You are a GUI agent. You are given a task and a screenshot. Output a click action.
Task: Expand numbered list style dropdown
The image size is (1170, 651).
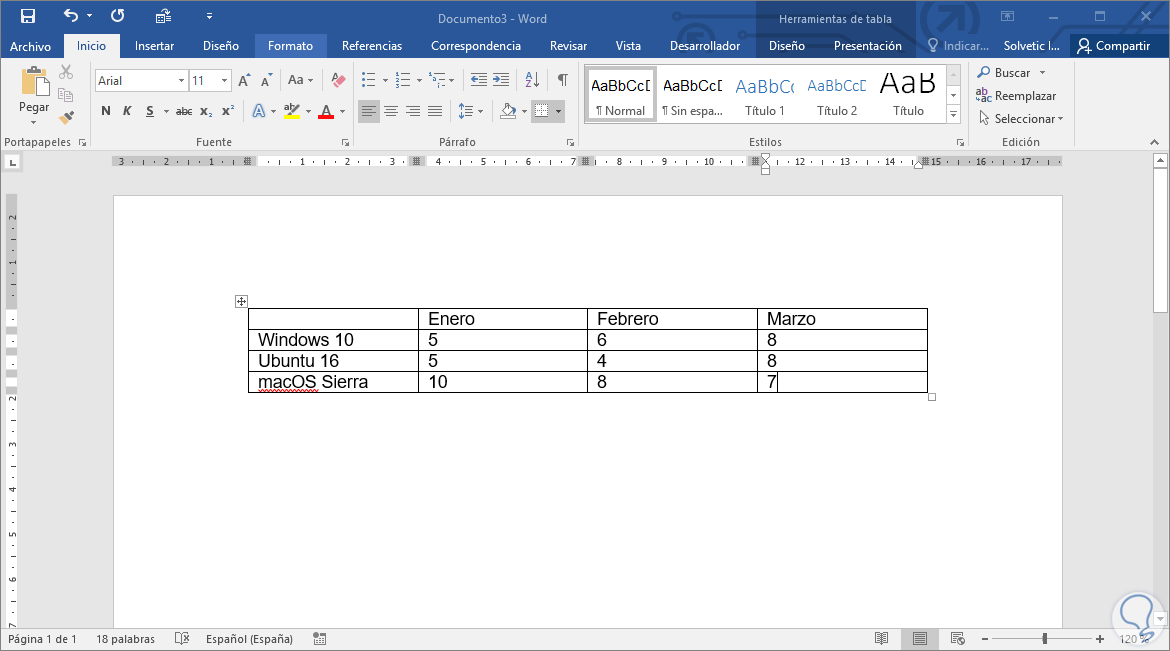click(419, 81)
